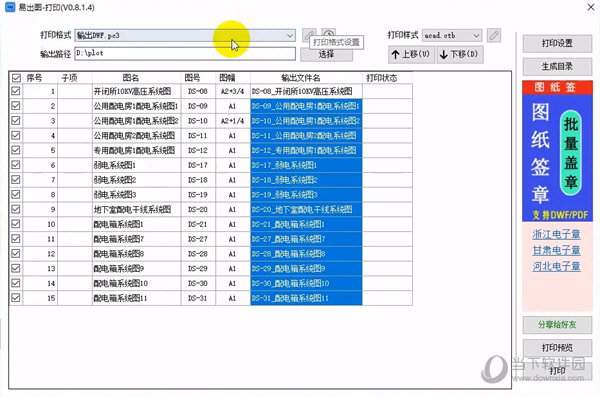The width and height of the screenshot is (600, 397).
Task: Click the 输出路径 field D:\plot
Action: point(185,53)
